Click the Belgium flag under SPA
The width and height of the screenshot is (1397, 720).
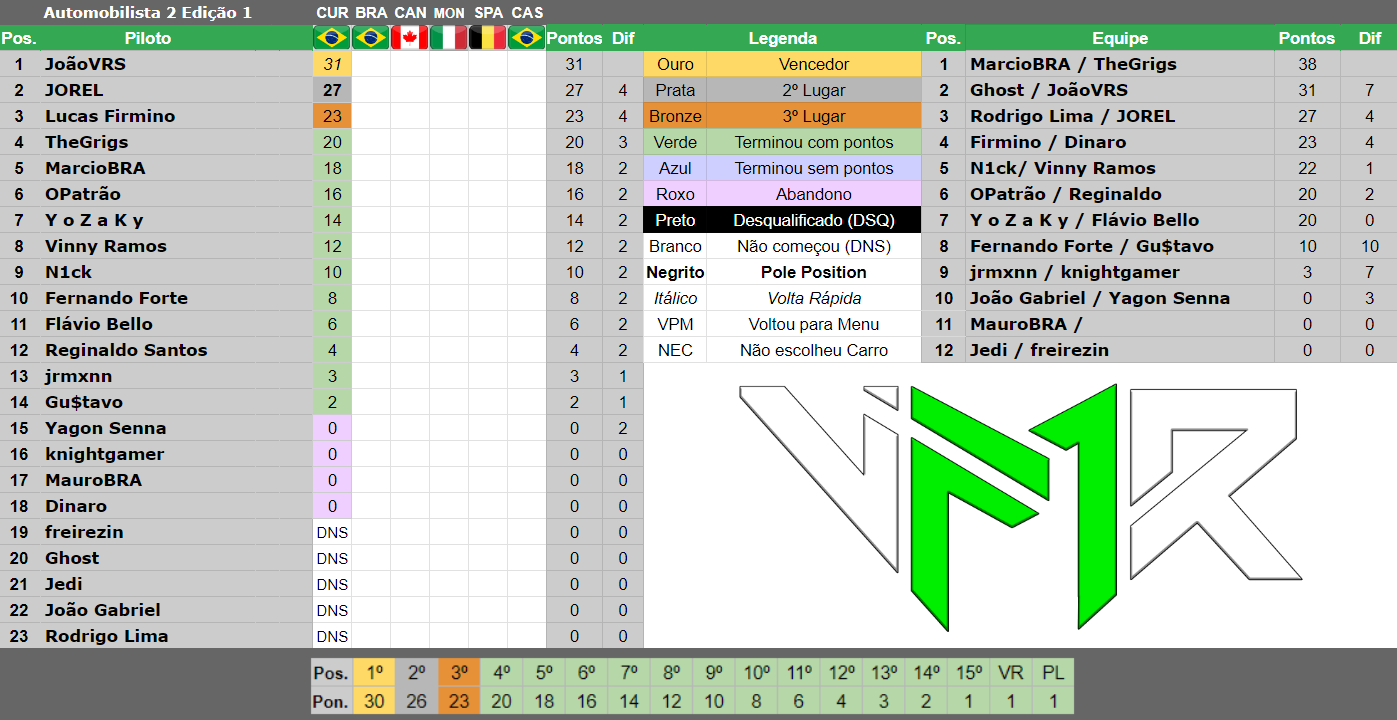488,38
